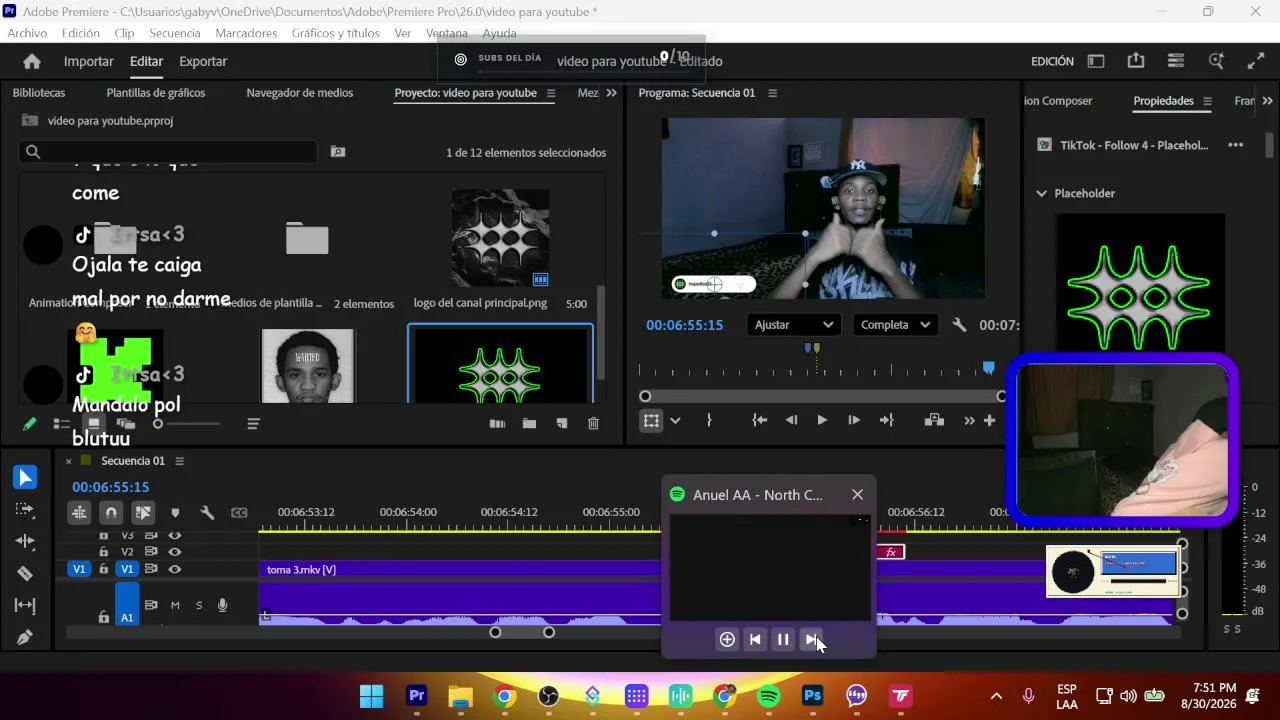Image resolution: width=1280 pixels, height=720 pixels.
Task: Select the Selection arrow tool
Action: pyautogui.click(x=25, y=478)
